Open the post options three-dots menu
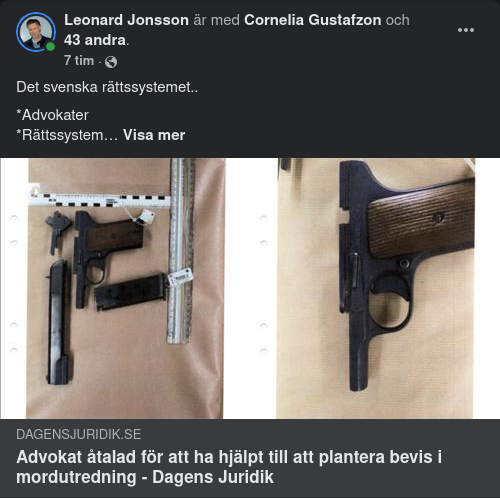The width and height of the screenshot is (500, 498). [x=466, y=30]
